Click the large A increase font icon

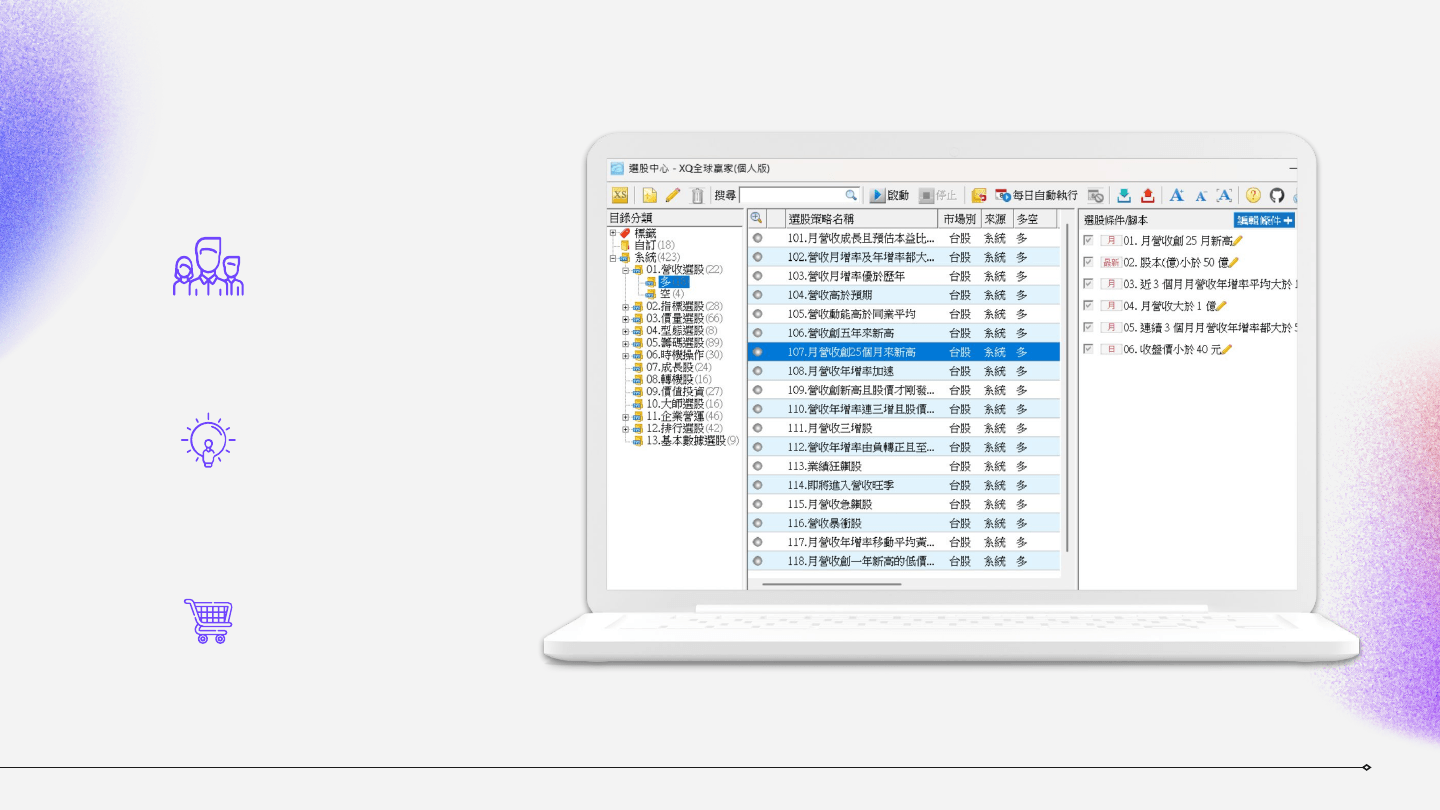1177,195
